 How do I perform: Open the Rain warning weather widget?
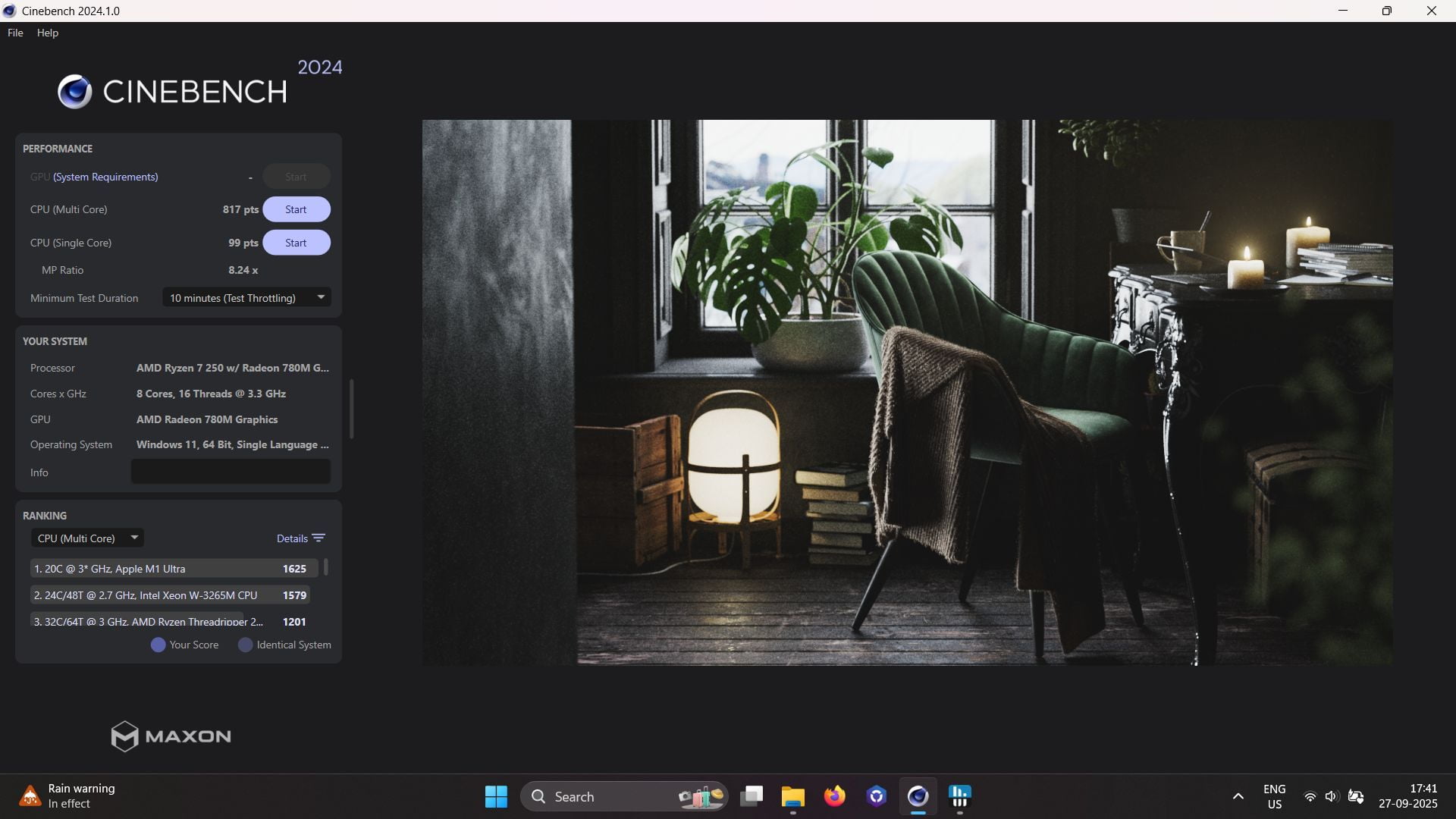pos(68,796)
